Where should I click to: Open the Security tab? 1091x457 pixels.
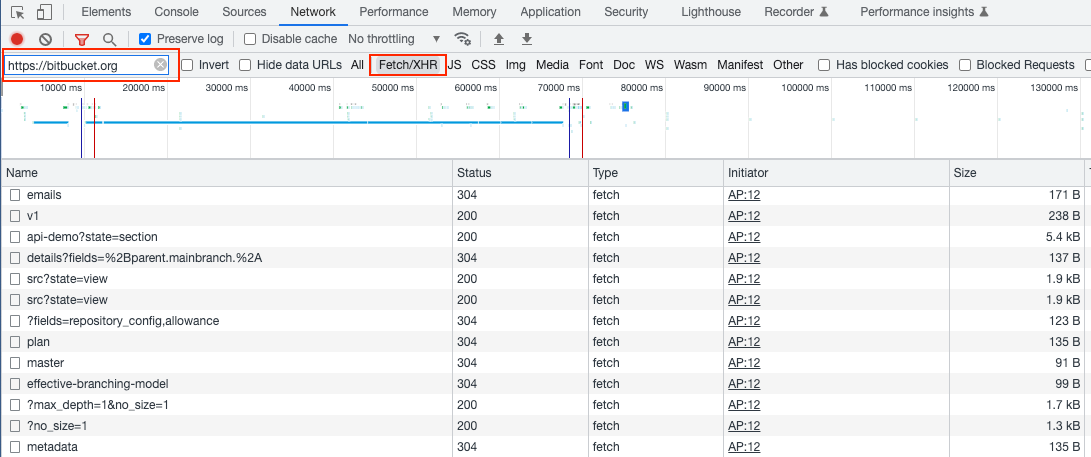(x=626, y=12)
